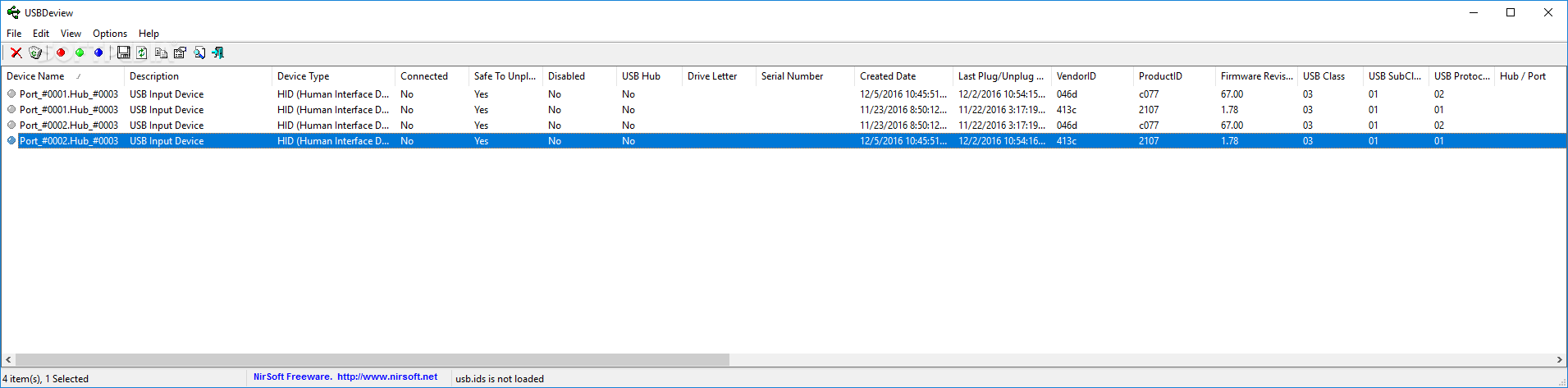Open the Edit menu

pyautogui.click(x=41, y=34)
